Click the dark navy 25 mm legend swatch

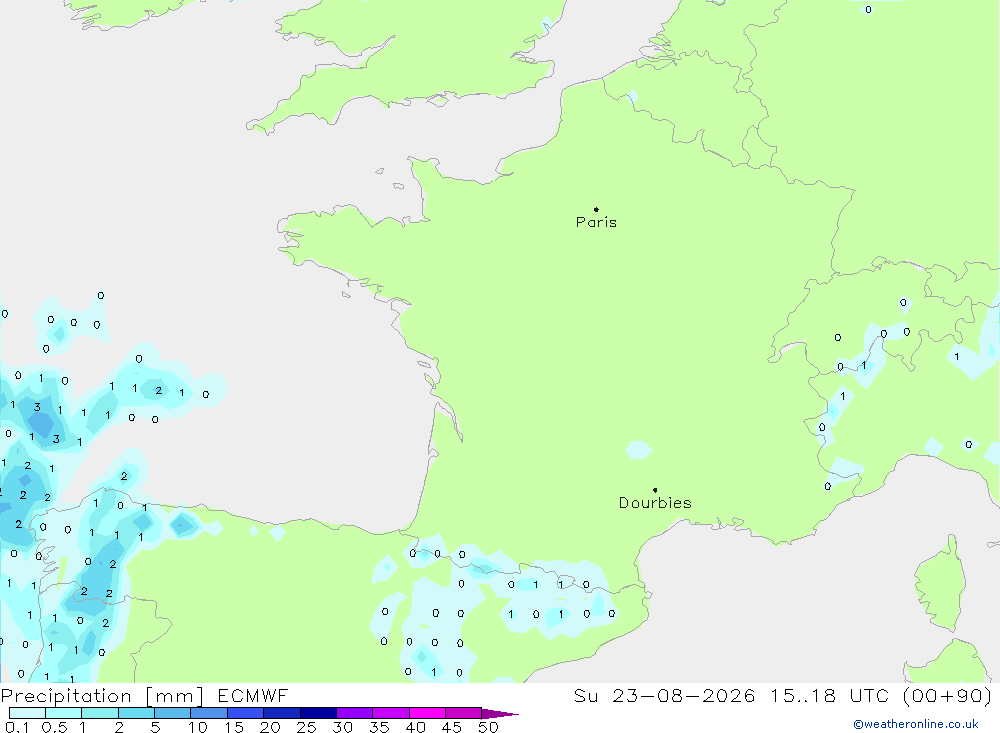318,713
